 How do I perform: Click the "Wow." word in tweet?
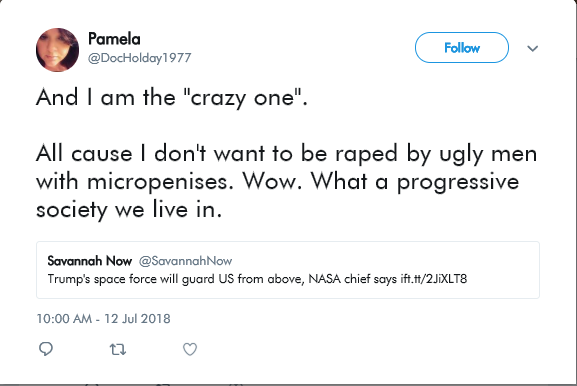point(272,181)
